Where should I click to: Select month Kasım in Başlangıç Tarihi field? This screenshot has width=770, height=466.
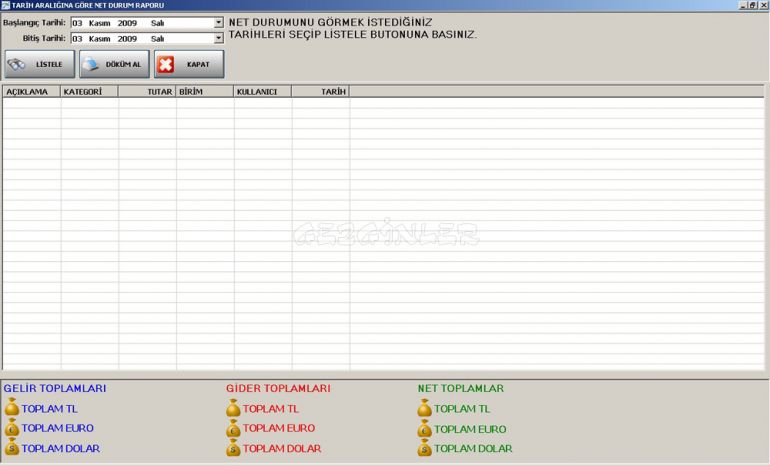point(100,22)
